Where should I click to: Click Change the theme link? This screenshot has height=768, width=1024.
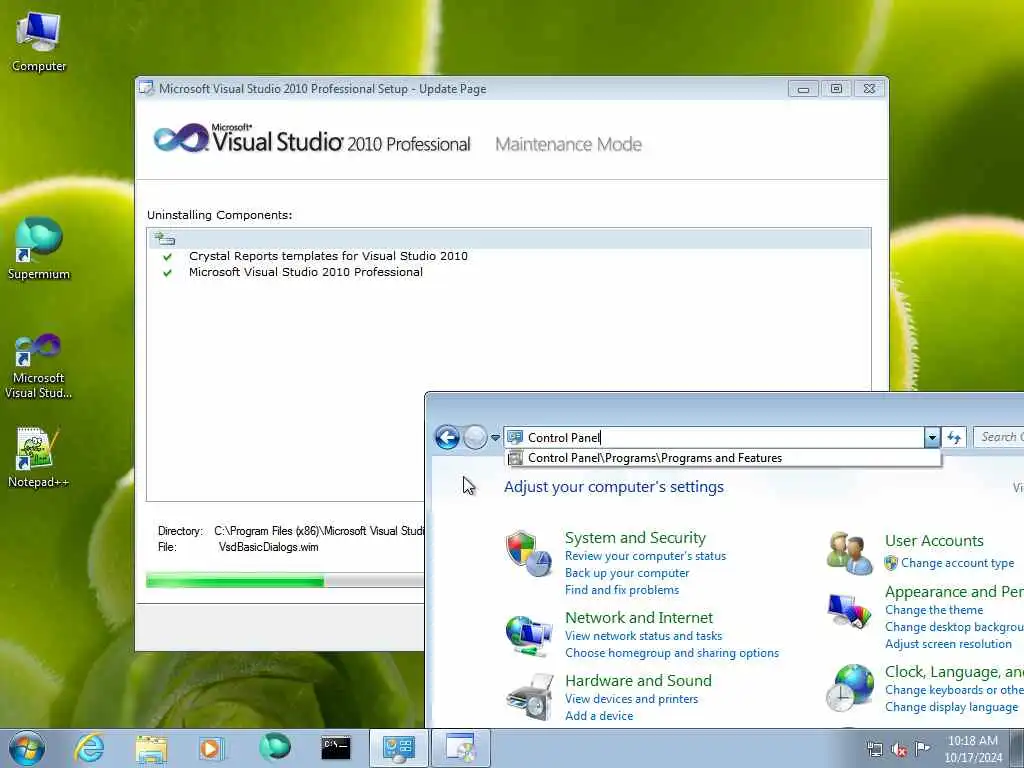pyautogui.click(x=934, y=610)
